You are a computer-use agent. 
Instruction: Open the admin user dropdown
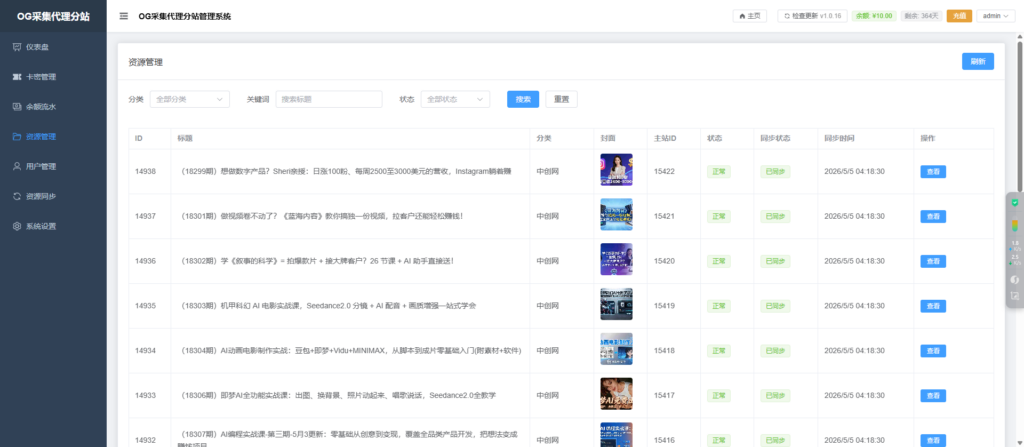coord(995,16)
